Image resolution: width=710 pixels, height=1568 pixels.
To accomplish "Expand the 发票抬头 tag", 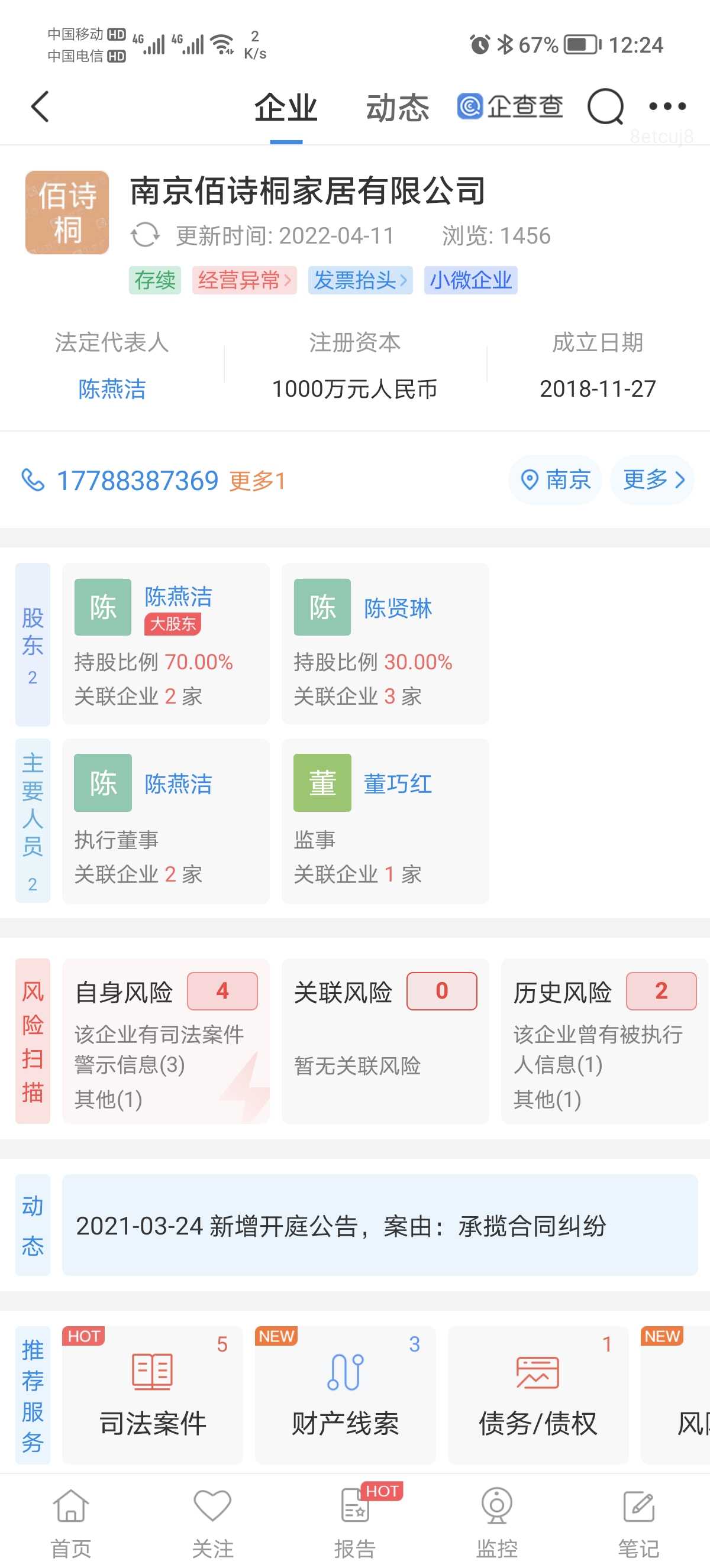I will click(x=360, y=281).
